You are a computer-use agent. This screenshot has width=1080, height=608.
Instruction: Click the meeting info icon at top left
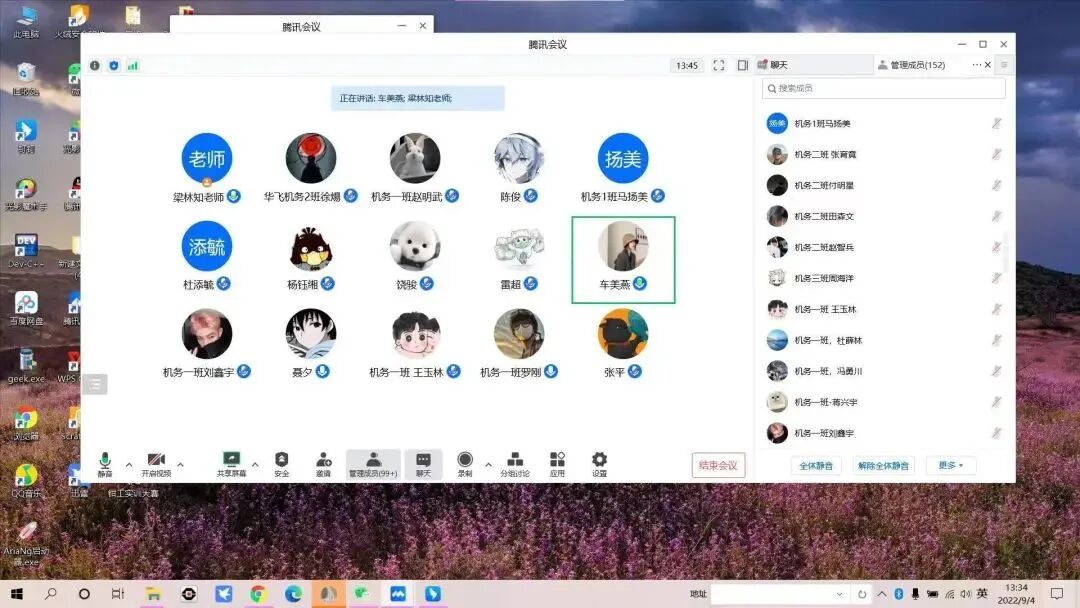[x=95, y=65]
